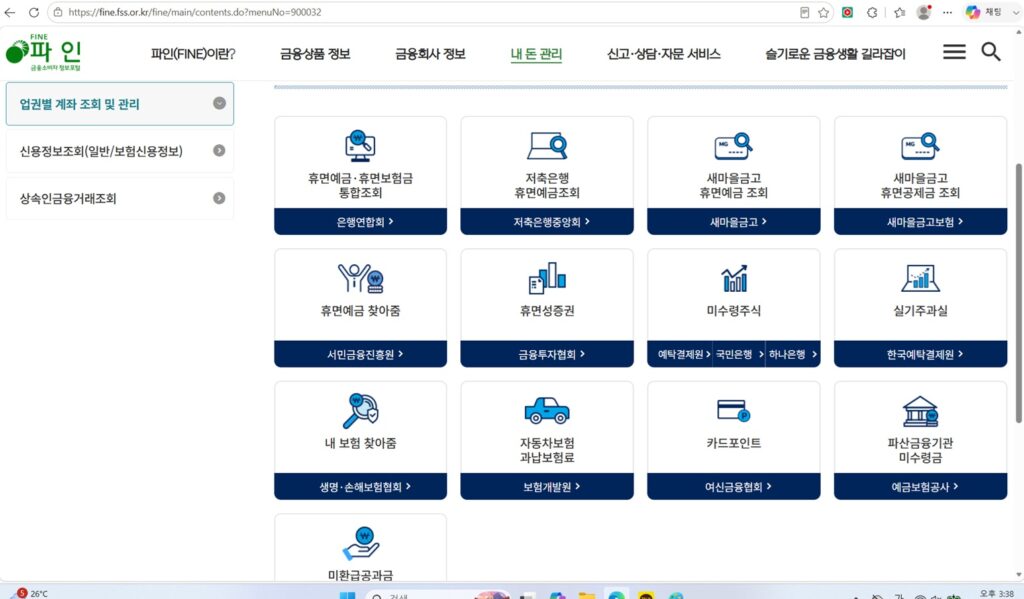Open the hamburger full menu icon
The height and width of the screenshot is (599, 1024).
coord(953,52)
